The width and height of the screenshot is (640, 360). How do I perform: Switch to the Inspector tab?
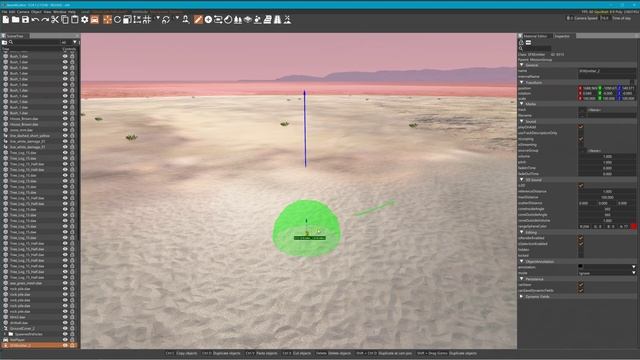[562, 36]
